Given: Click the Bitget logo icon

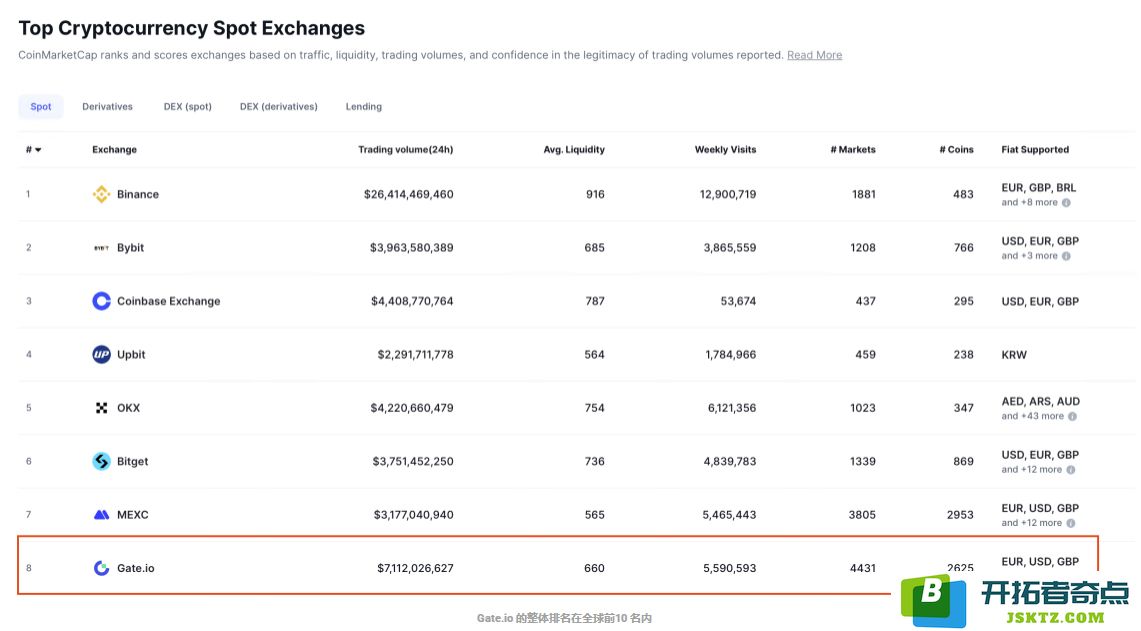Looking at the screenshot, I should [101, 461].
